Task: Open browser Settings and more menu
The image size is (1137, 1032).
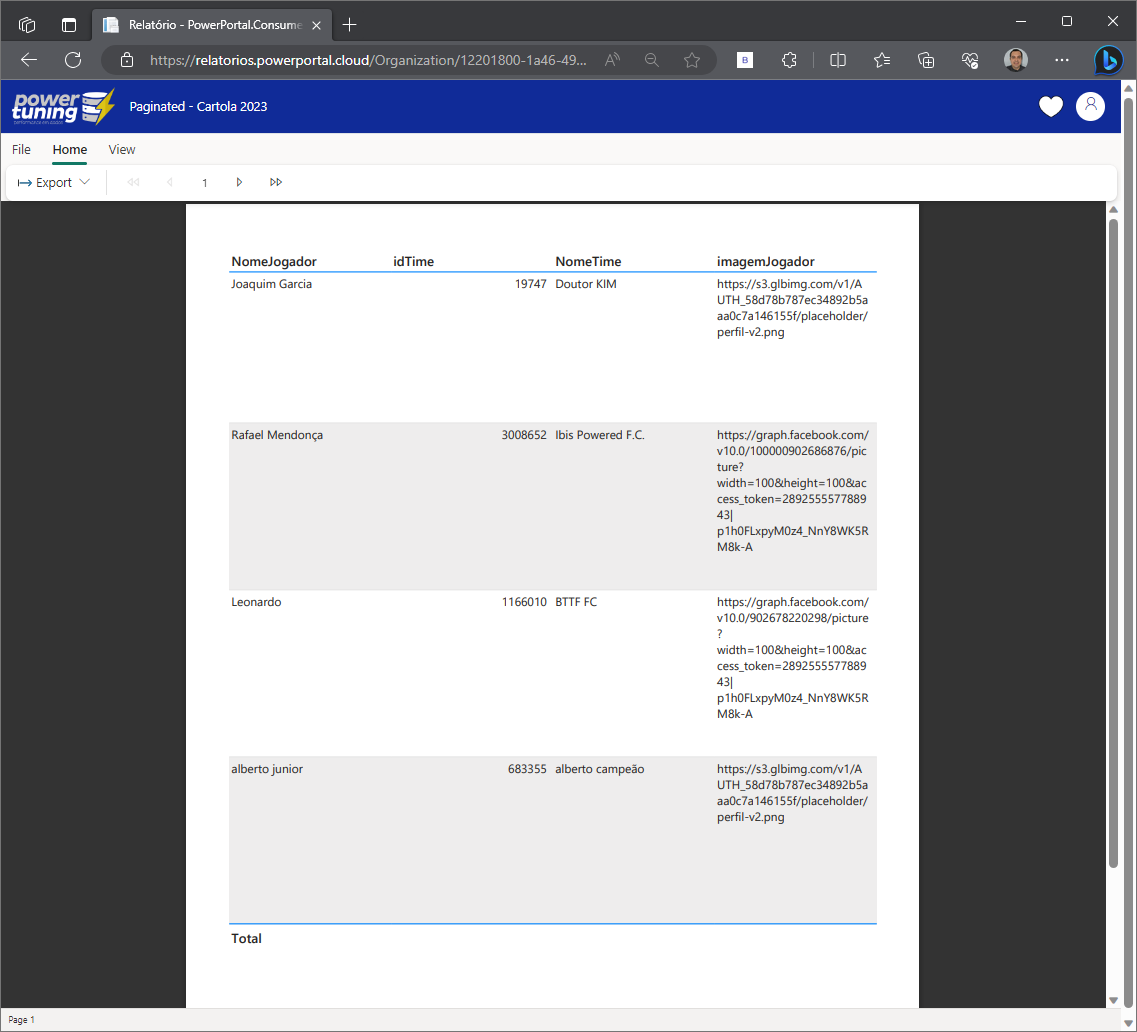Action: click(1062, 60)
